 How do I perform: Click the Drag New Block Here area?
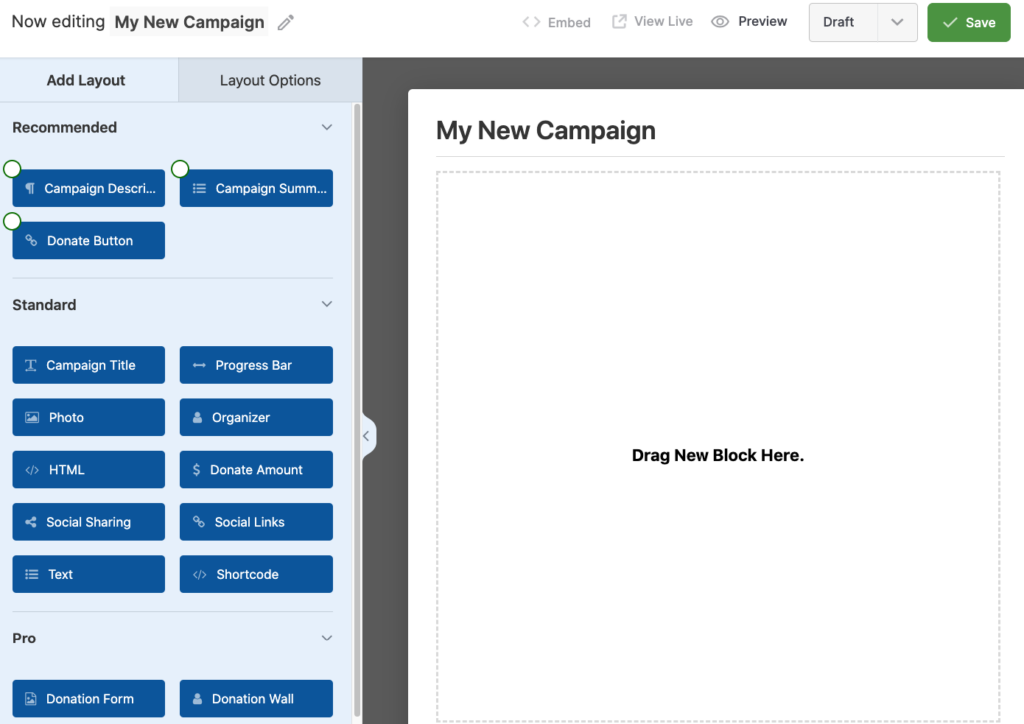tap(717, 455)
